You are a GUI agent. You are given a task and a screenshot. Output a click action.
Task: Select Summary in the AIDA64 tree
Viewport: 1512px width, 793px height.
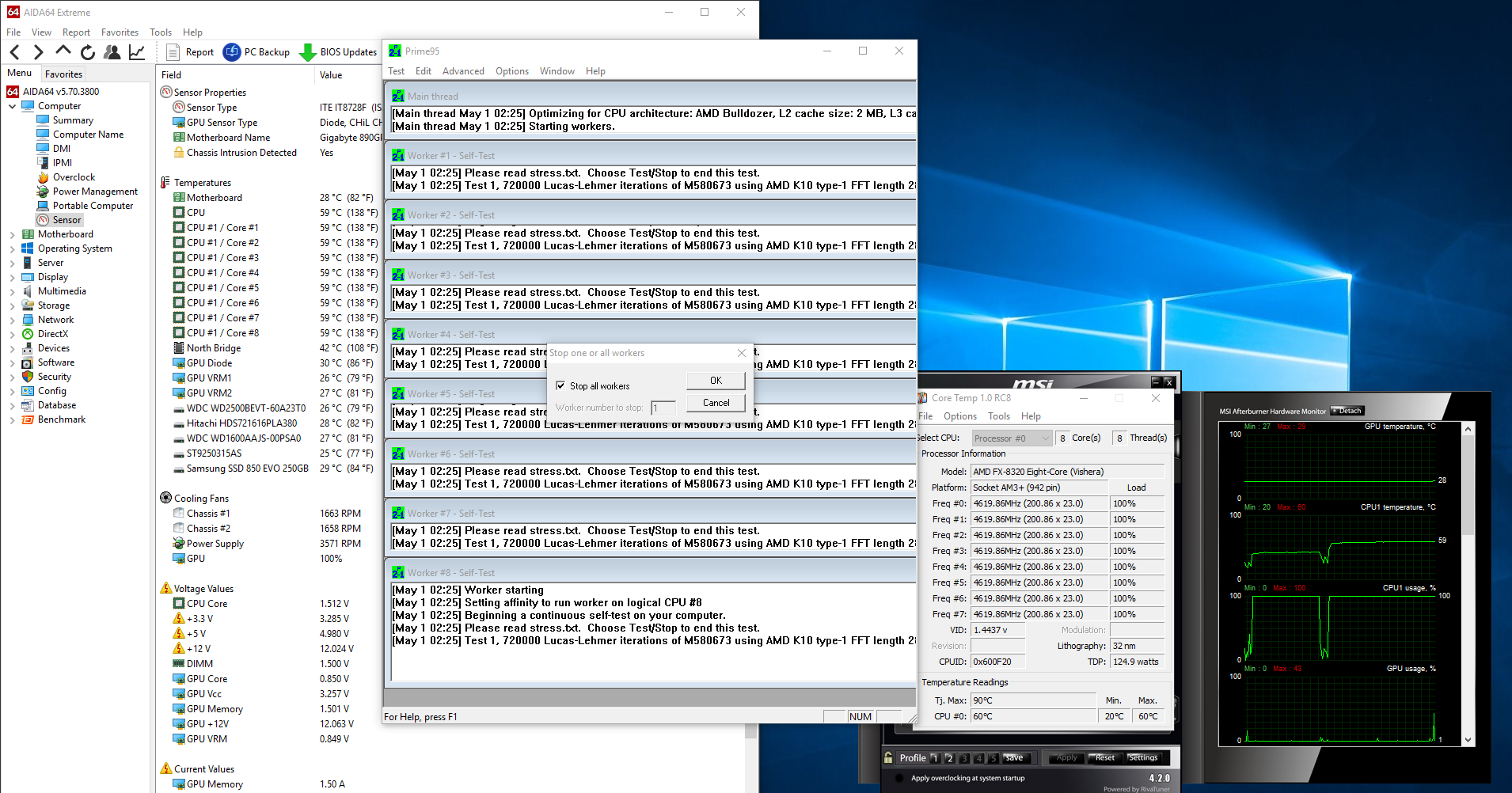[73, 120]
